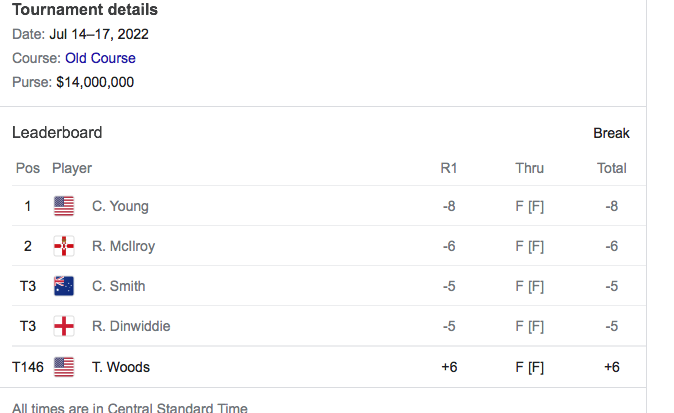Click the Pos column header
674x413 pixels.
click(x=28, y=168)
